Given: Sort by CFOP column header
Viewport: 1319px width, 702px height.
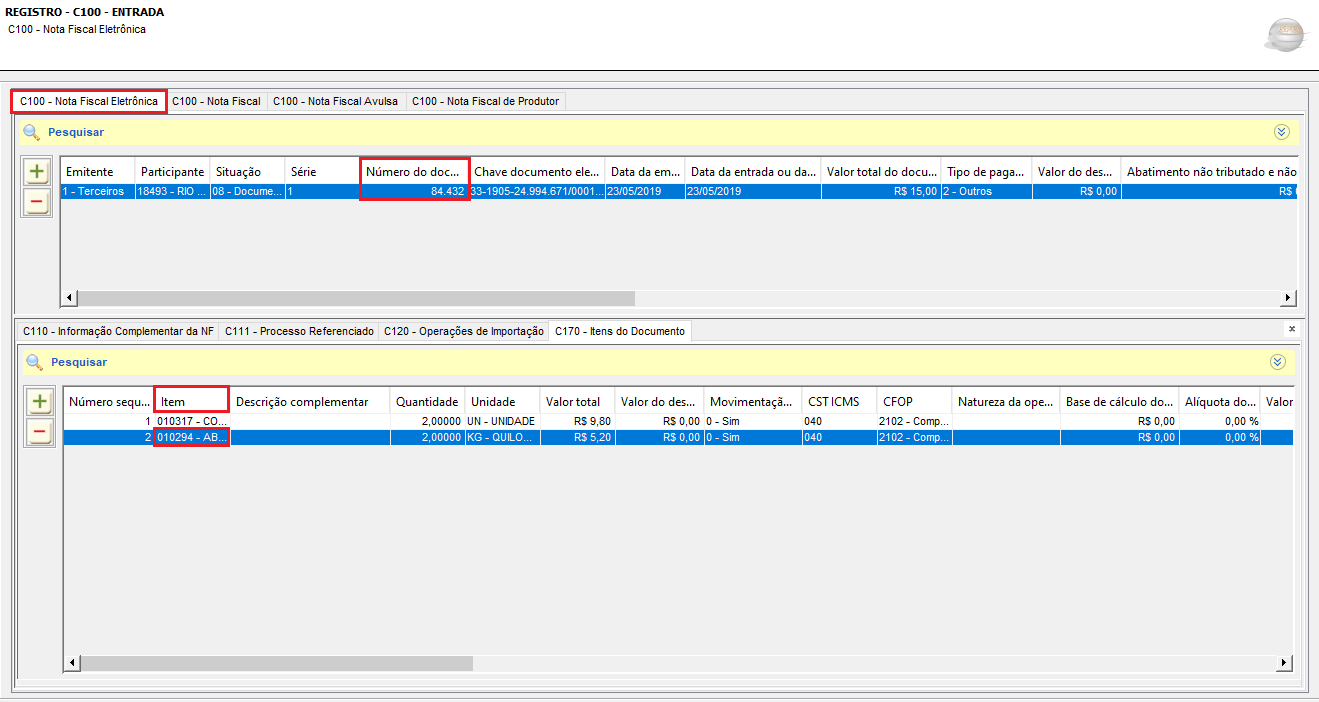Looking at the screenshot, I should [914, 402].
